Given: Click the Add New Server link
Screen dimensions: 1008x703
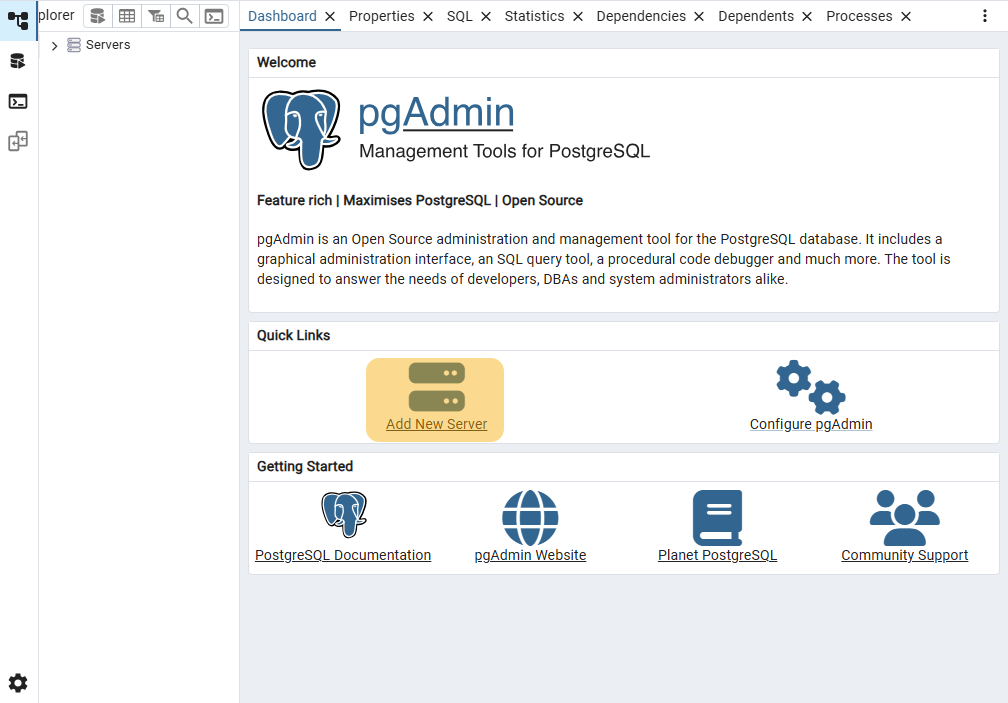Looking at the screenshot, I should pyautogui.click(x=436, y=424).
